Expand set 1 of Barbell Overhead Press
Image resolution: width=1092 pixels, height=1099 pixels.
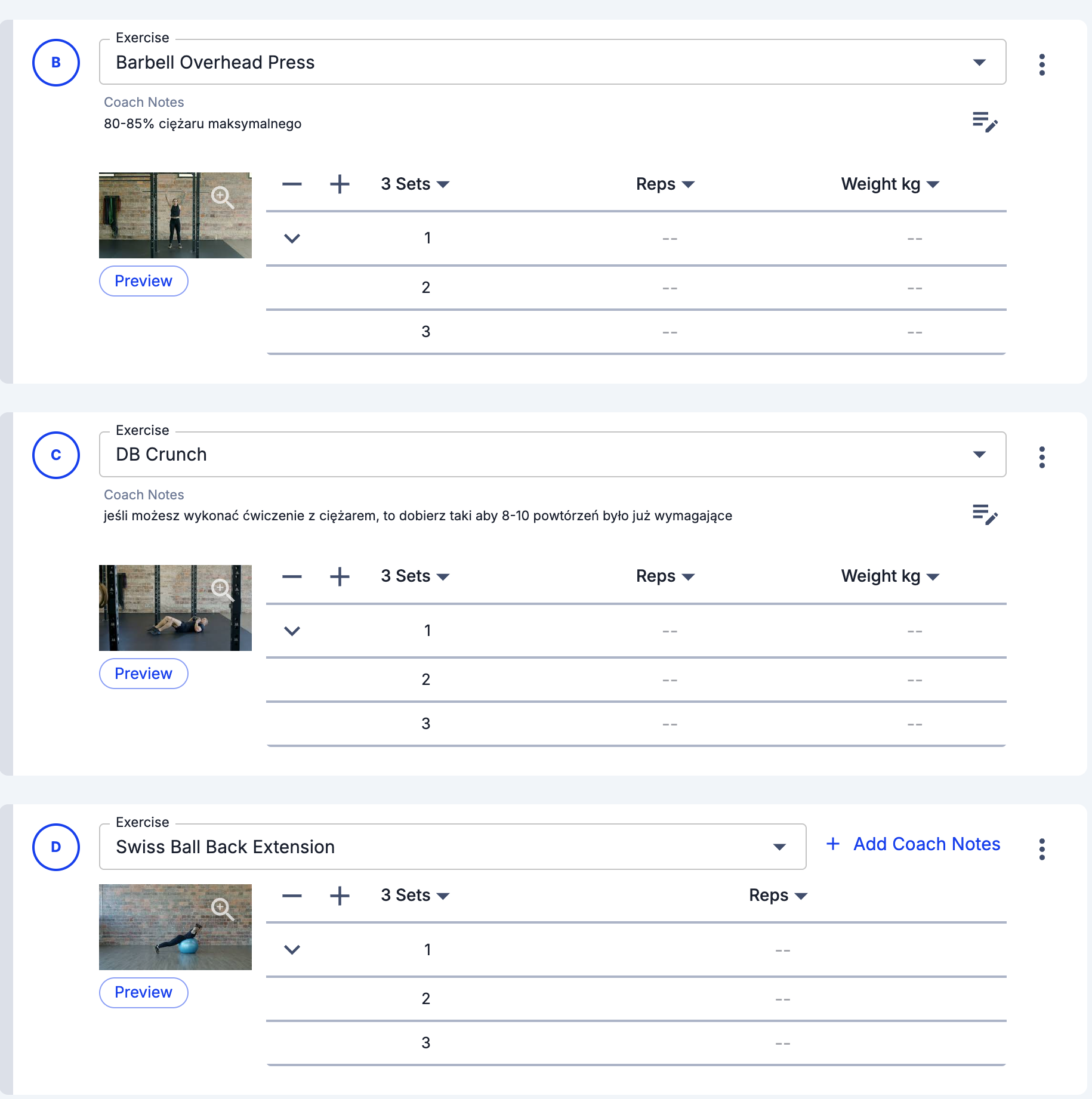292,239
